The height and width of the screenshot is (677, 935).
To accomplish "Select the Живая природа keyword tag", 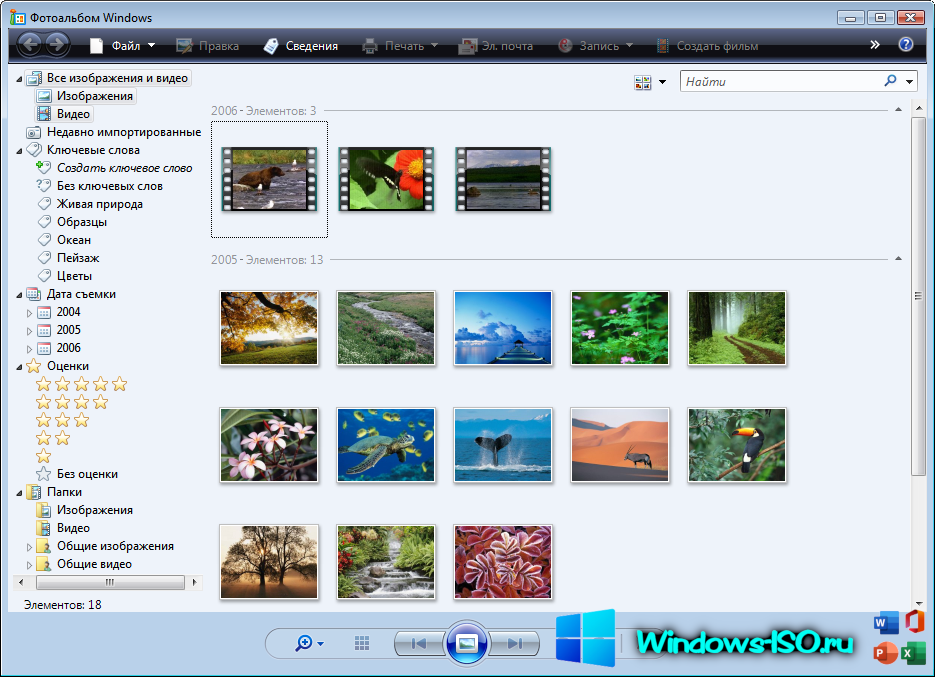I will tap(90, 204).
